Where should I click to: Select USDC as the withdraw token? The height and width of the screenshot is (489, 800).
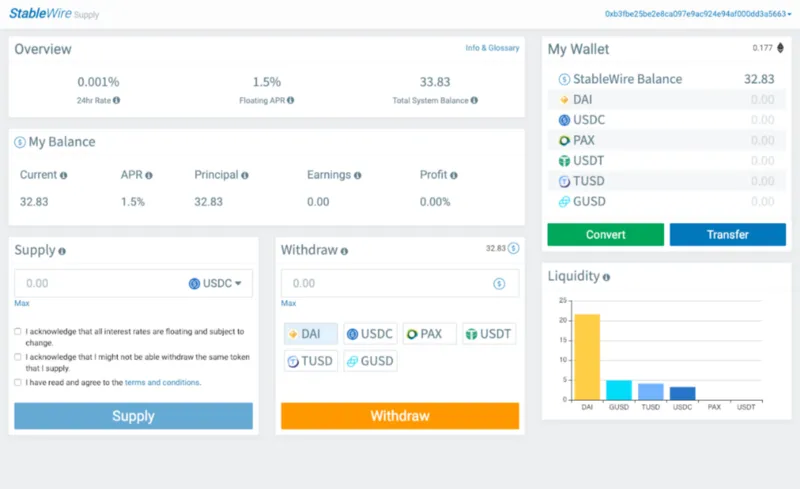[x=370, y=334]
